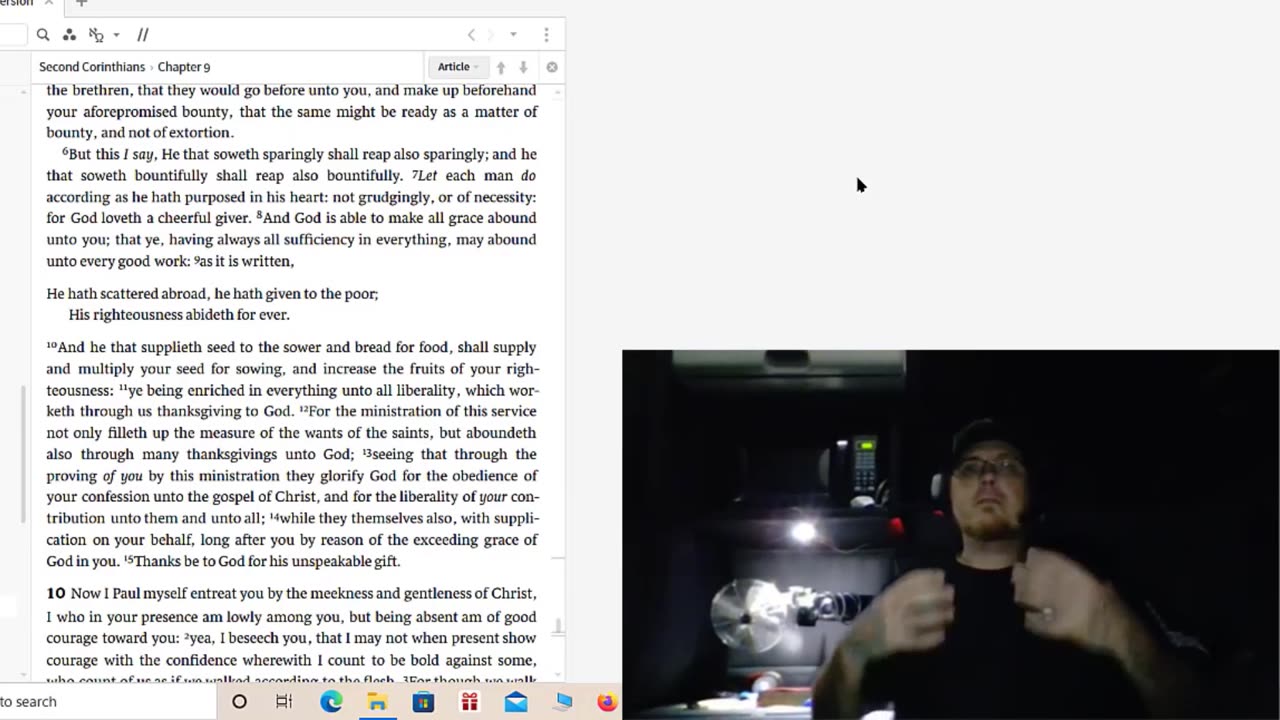Jump to previous article with up arrow
1280x720 pixels.
click(501, 67)
